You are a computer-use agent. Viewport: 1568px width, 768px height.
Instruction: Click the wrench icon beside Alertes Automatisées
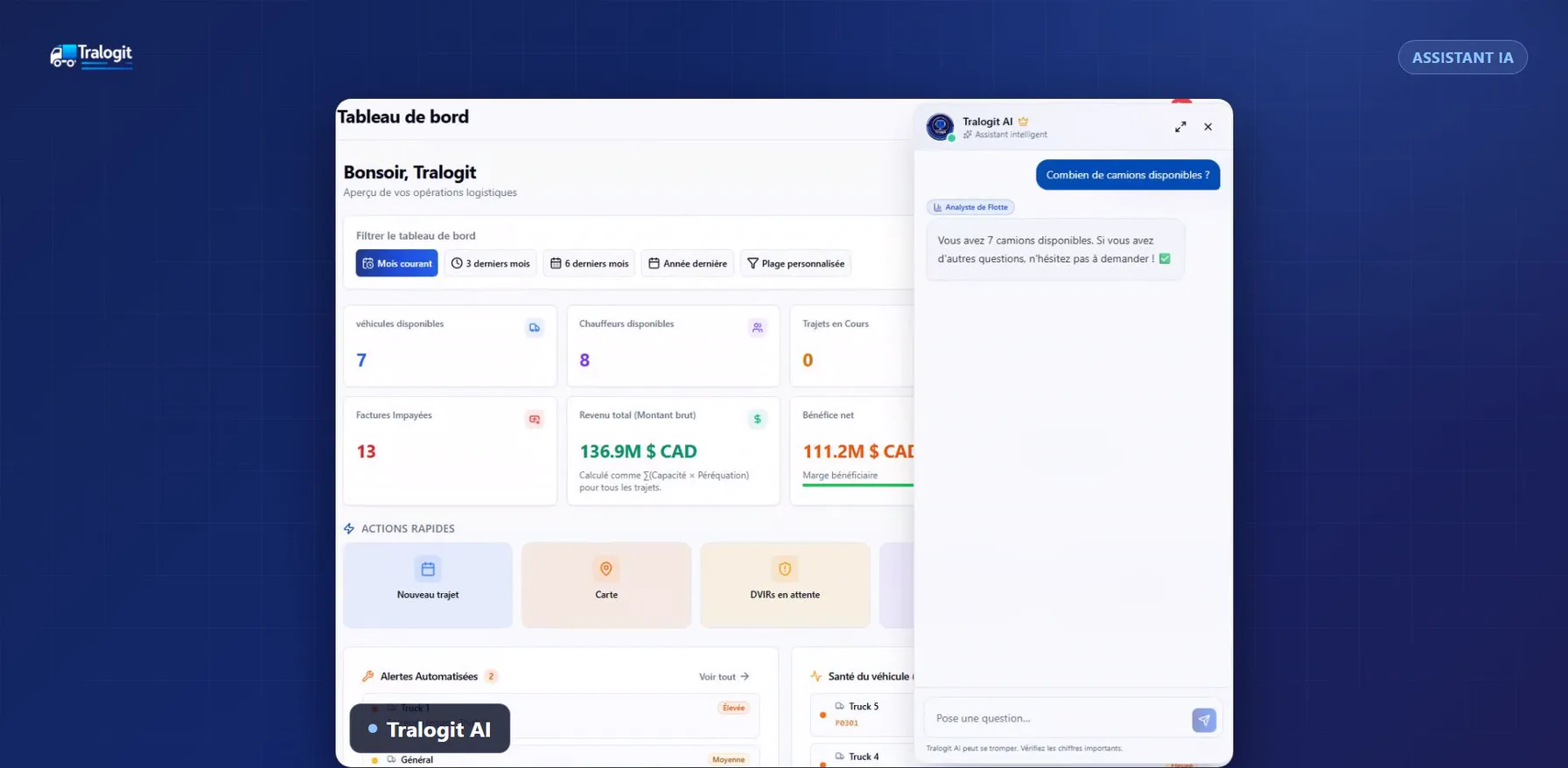368,676
